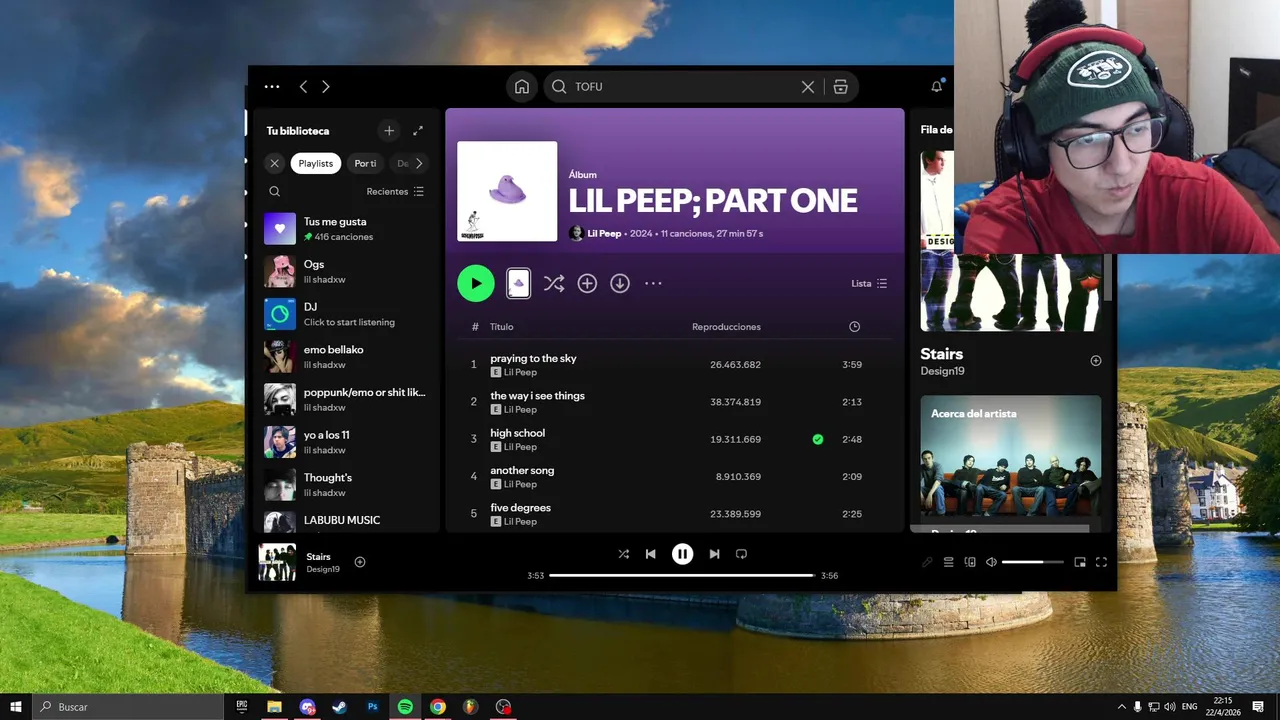Open the Tus me gusta playlist
The image size is (1280, 720).
(x=346, y=229)
